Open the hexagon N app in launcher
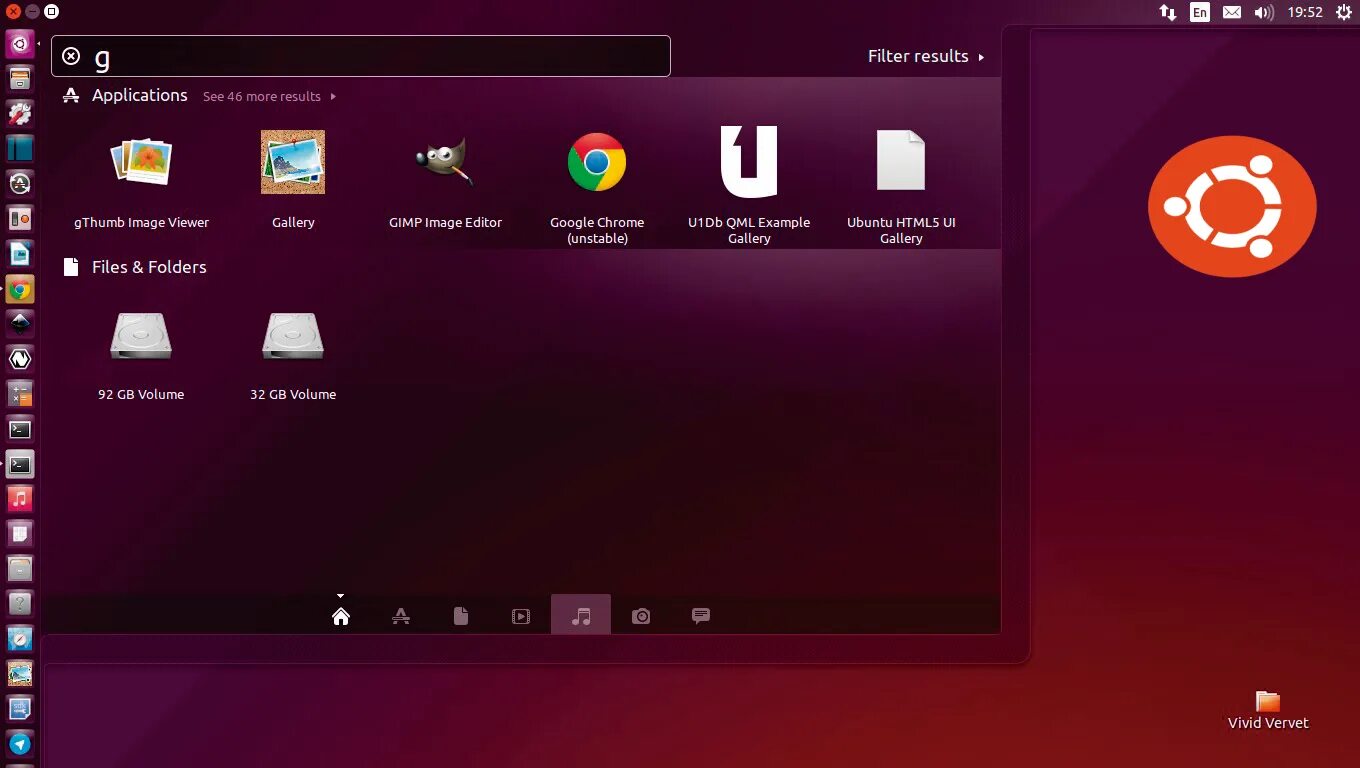The height and width of the screenshot is (768, 1360). click(20, 359)
